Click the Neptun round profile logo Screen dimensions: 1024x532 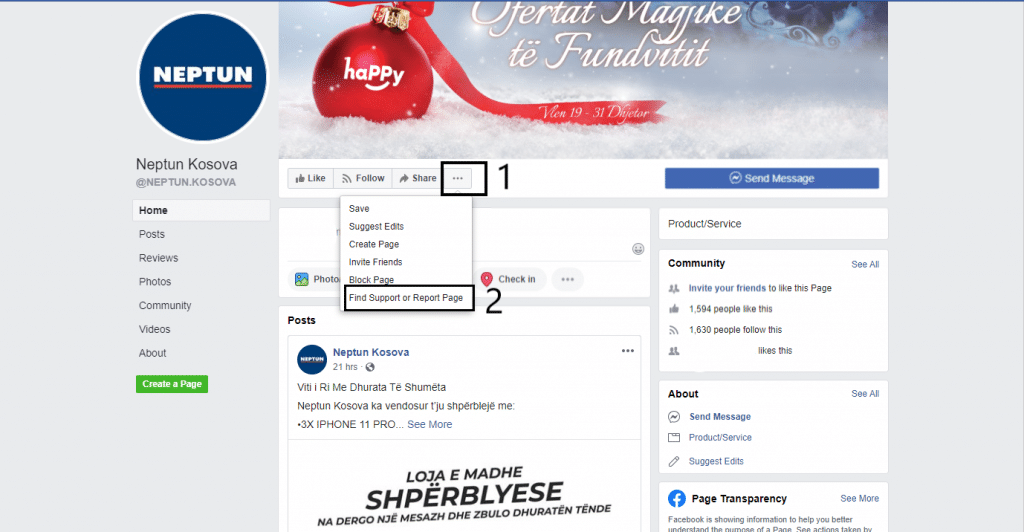coord(202,77)
